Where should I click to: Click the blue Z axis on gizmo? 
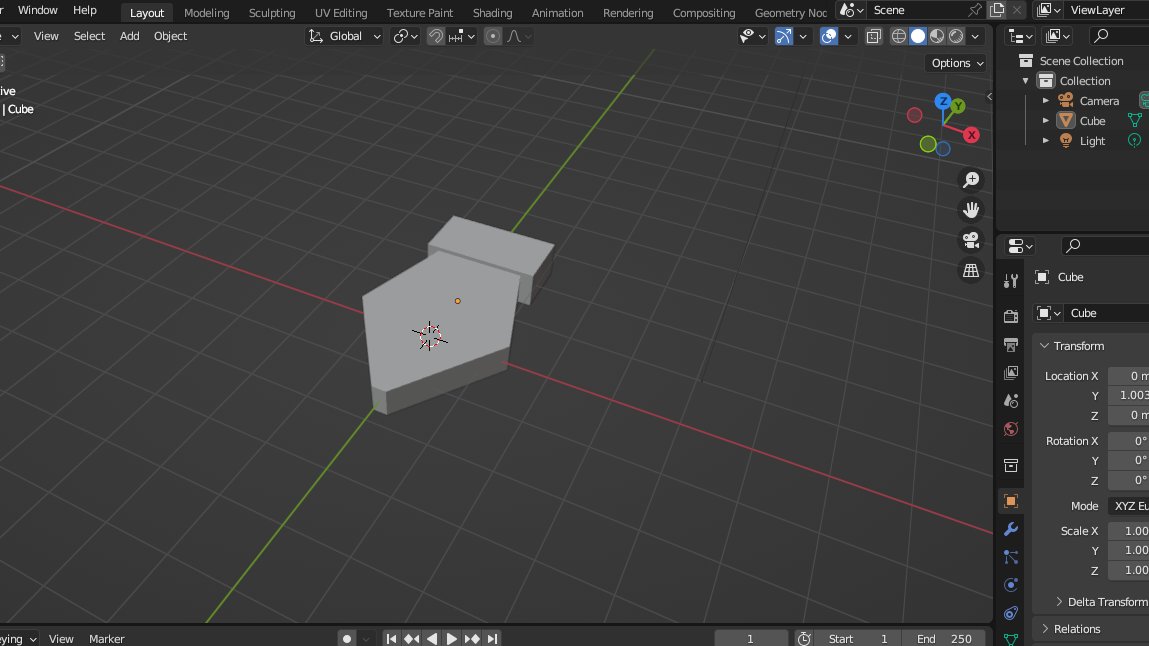tap(943, 101)
